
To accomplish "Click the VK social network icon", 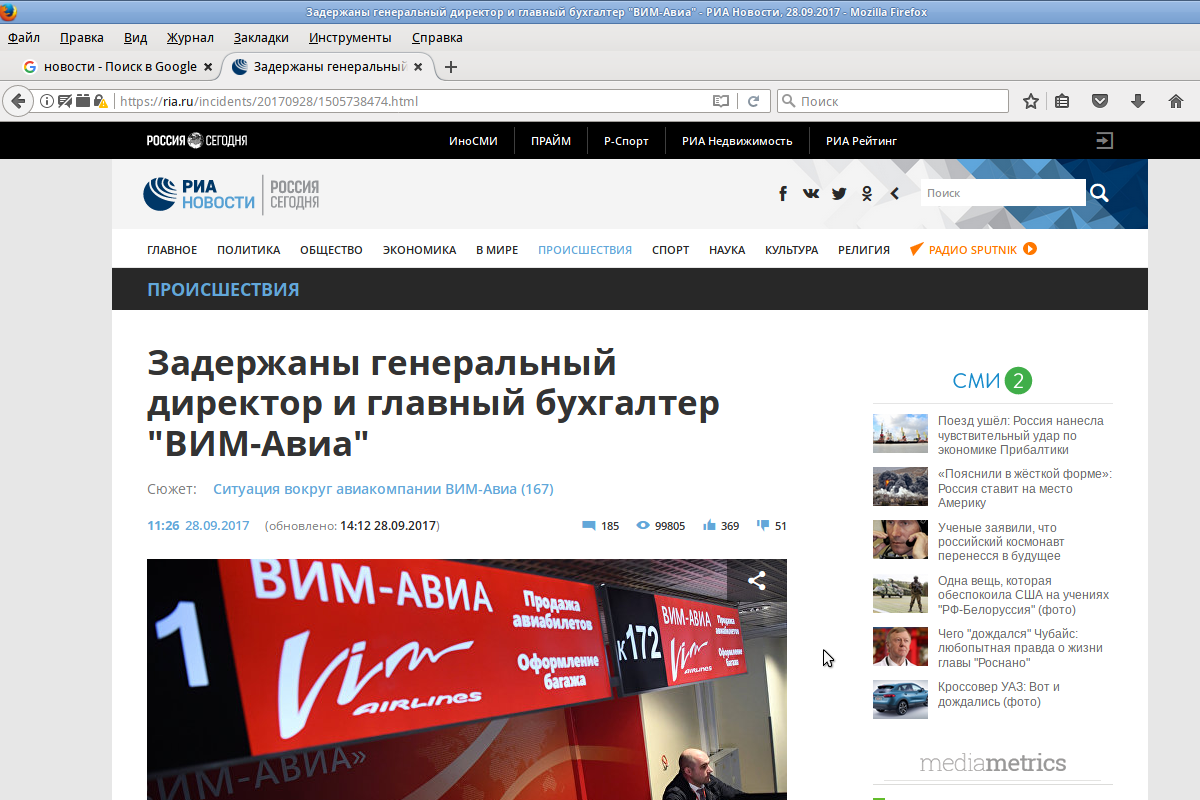I will (811, 194).
